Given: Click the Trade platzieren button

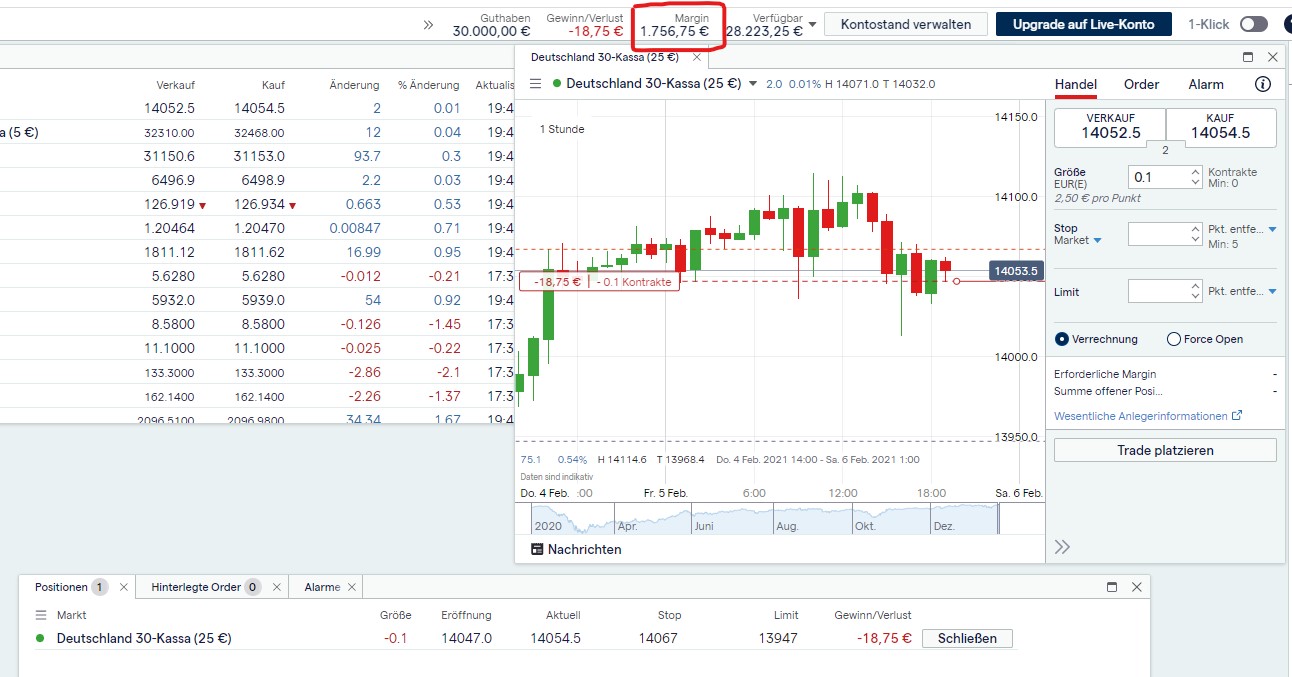Looking at the screenshot, I should (x=1164, y=450).
